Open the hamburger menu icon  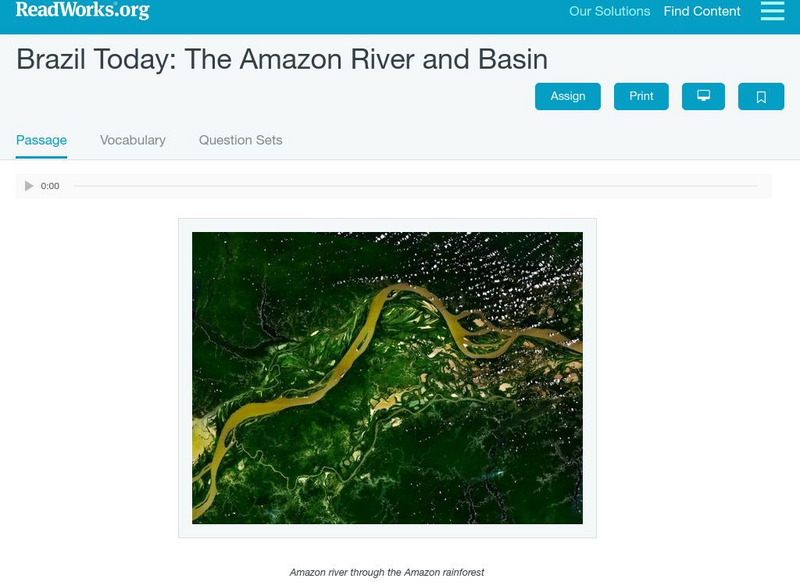[772, 11]
